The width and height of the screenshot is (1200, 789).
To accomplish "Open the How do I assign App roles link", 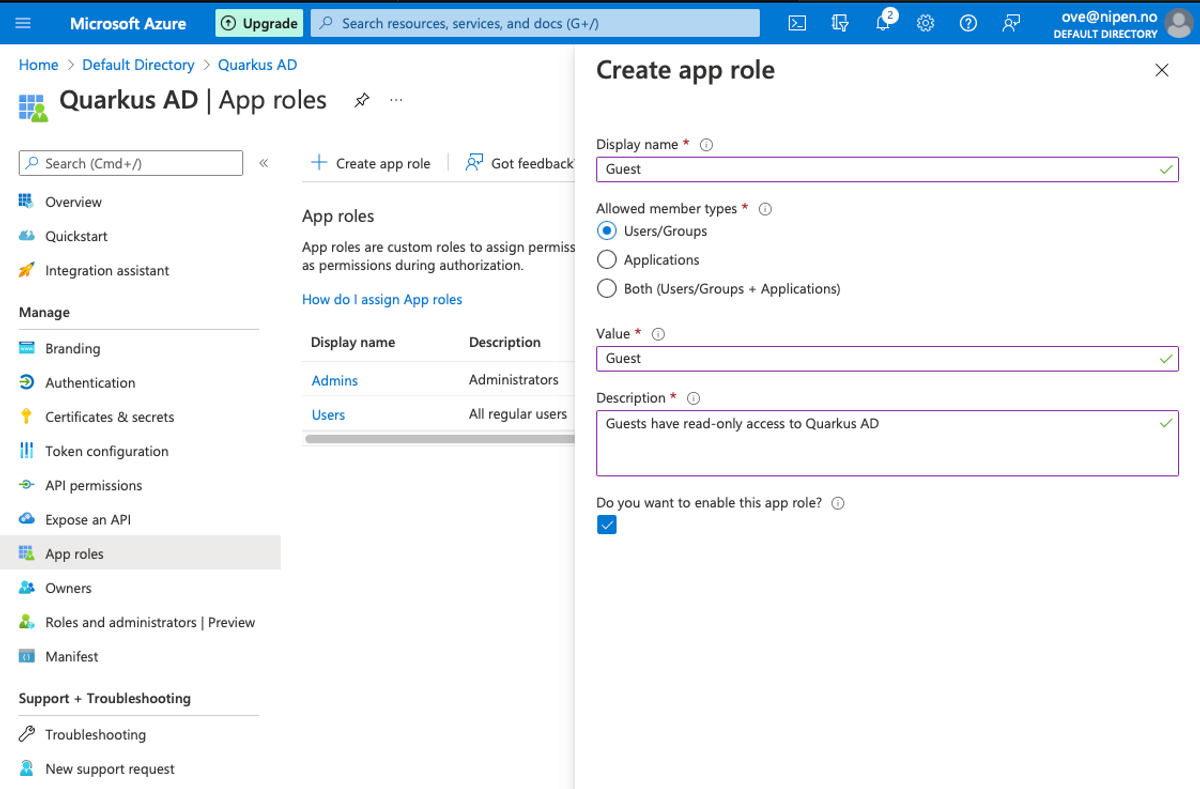I will coord(382,299).
